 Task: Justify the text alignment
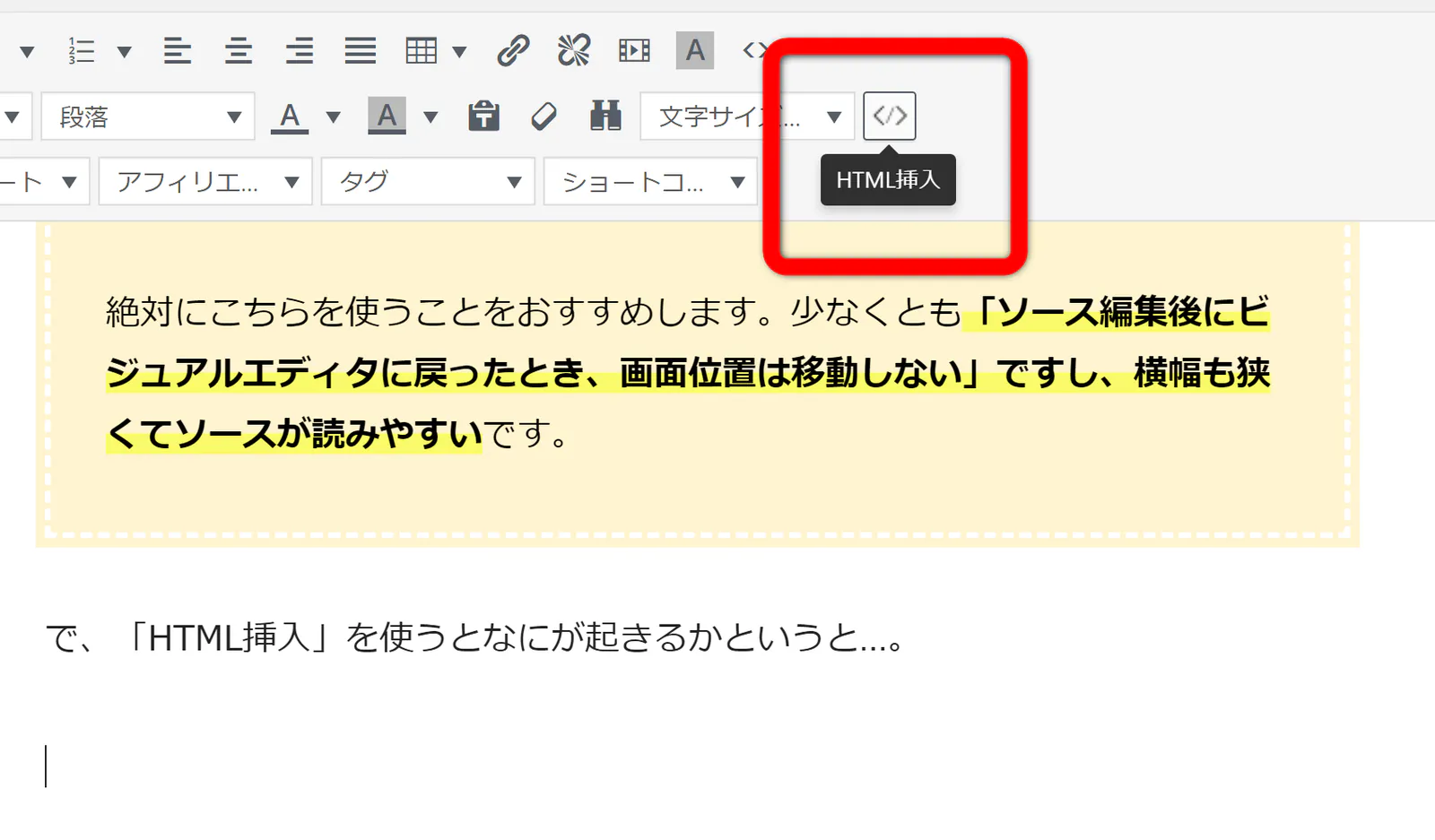click(x=361, y=51)
